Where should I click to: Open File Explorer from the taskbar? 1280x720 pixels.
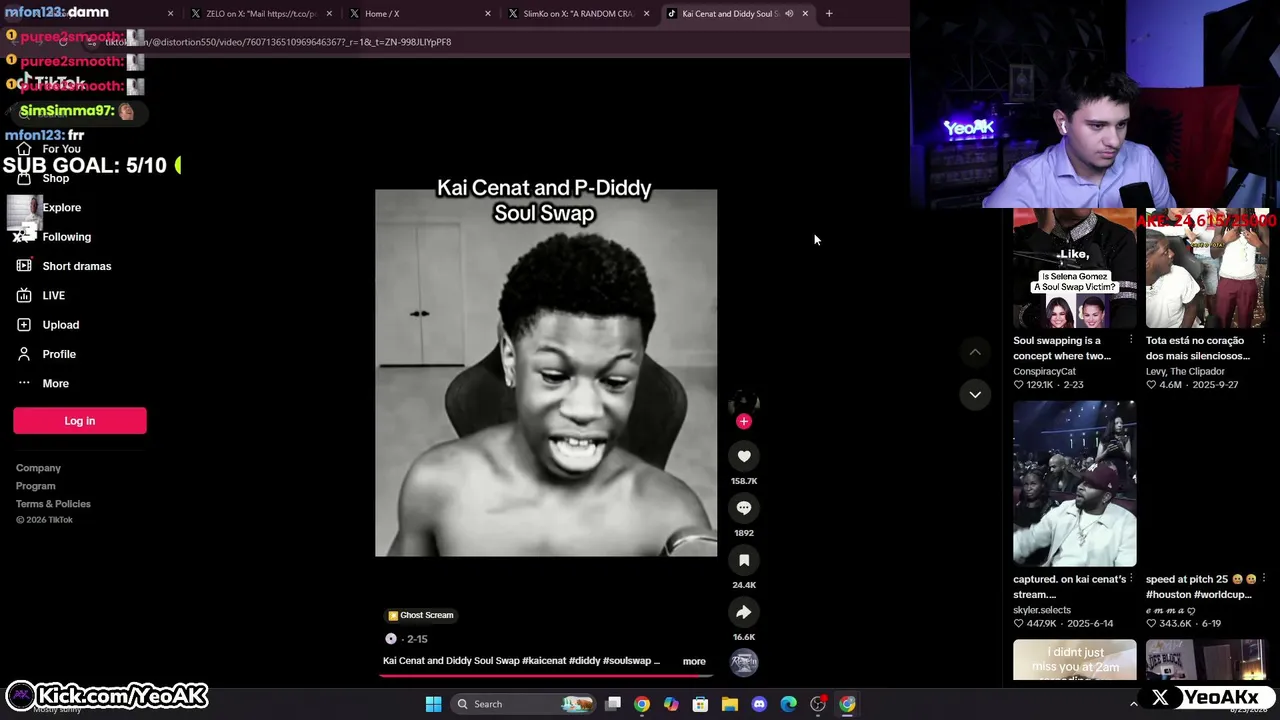(730, 704)
